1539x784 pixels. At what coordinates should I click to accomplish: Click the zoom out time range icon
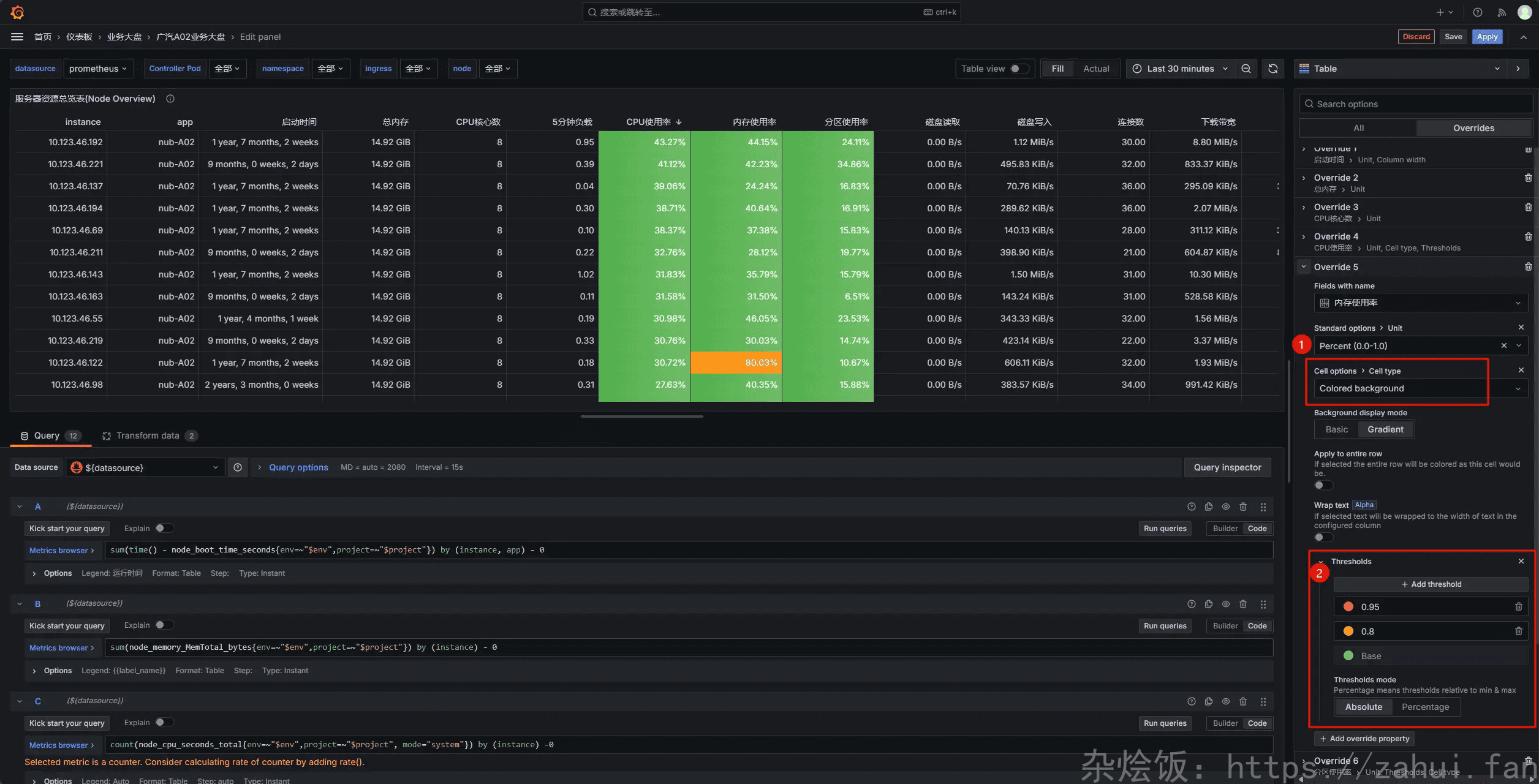[x=1246, y=69]
